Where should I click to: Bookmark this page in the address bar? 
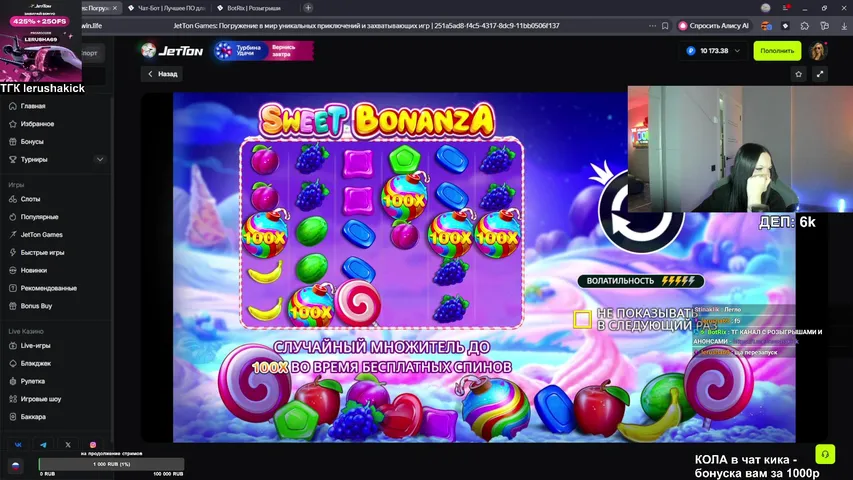click(665, 26)
